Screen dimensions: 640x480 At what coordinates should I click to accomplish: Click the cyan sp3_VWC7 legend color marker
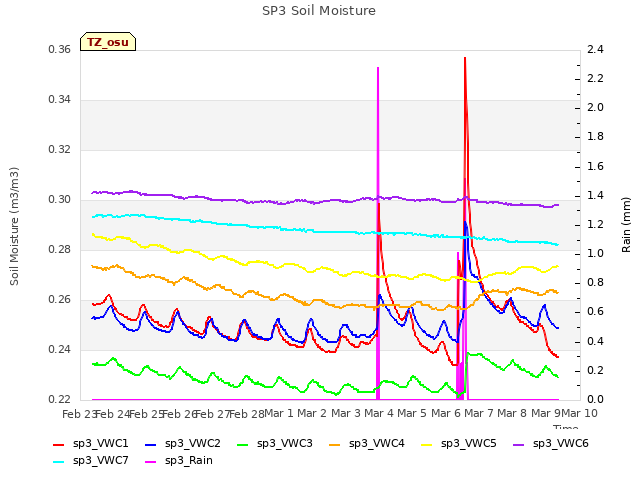coord(59,462)
